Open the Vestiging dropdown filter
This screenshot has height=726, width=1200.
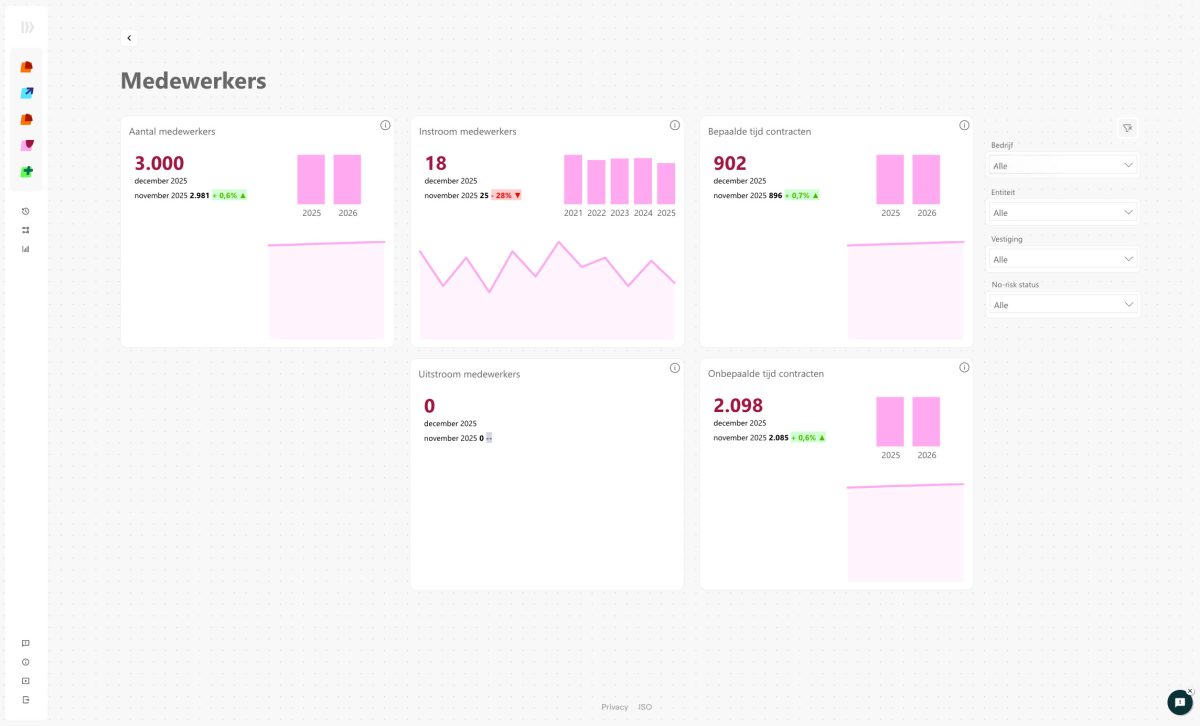pos(1062,259)
